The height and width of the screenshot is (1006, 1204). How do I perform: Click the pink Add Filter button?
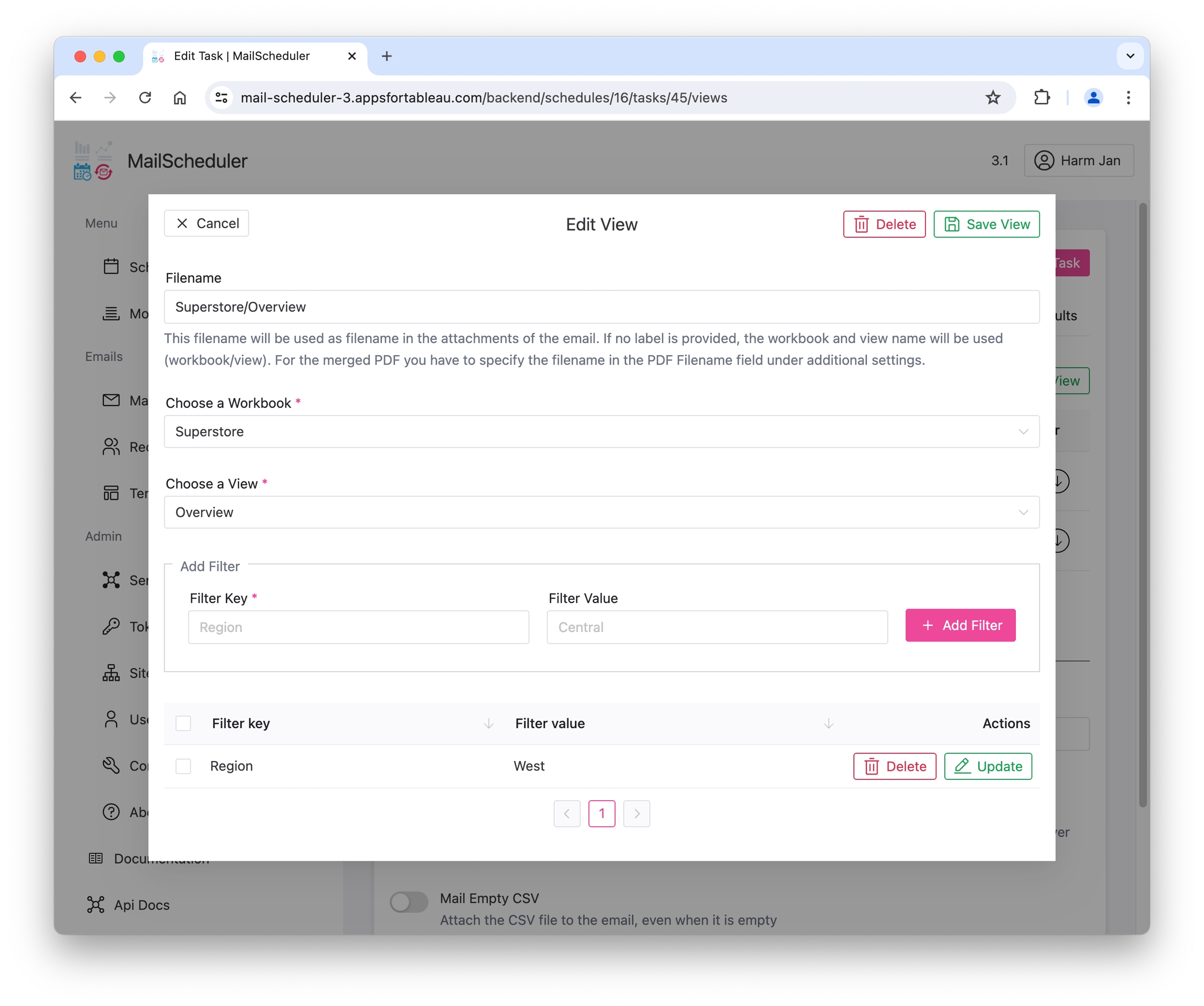tap(960, 625)
